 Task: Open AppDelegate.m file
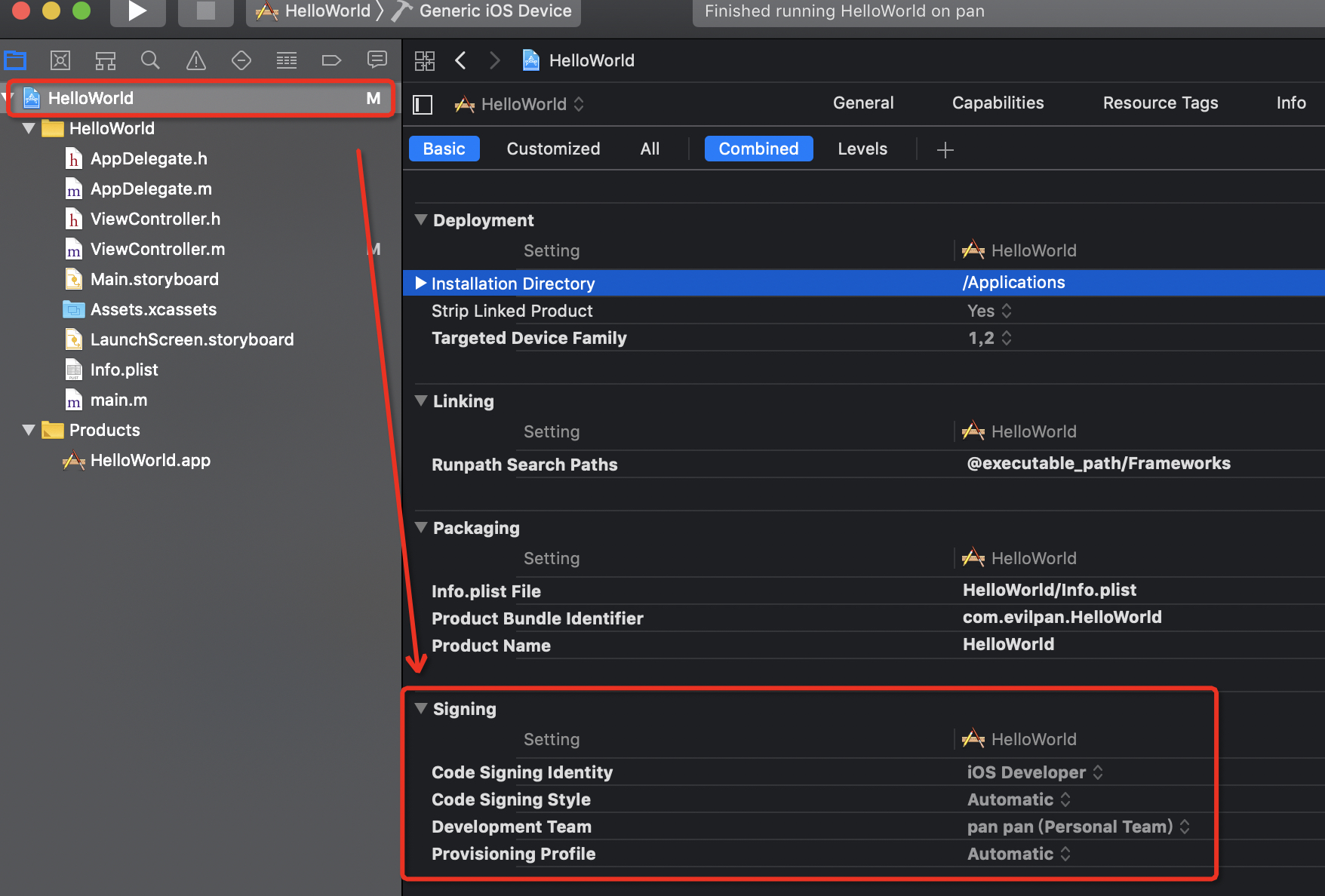click(151, 189)
